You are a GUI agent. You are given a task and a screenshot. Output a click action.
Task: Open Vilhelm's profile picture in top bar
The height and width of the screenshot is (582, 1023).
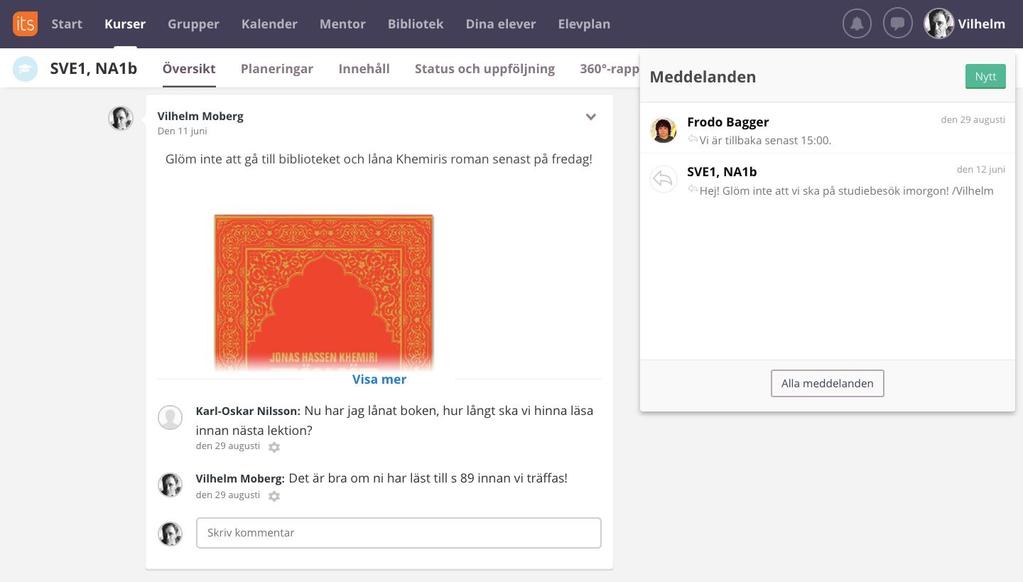[x=938, y=24]
